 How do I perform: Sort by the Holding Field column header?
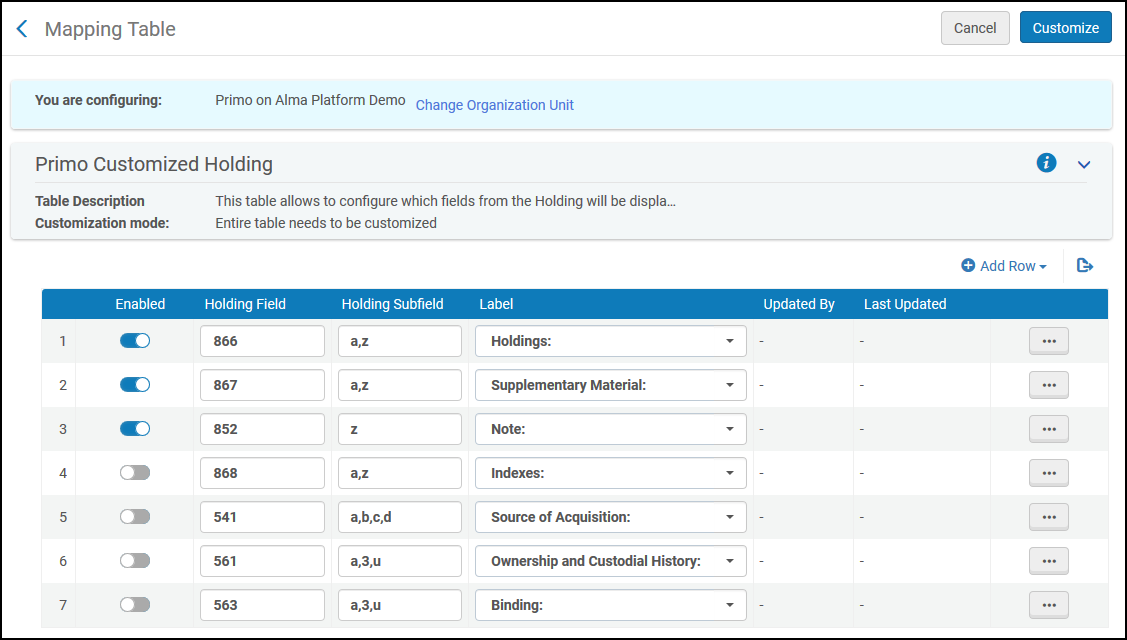245,304
